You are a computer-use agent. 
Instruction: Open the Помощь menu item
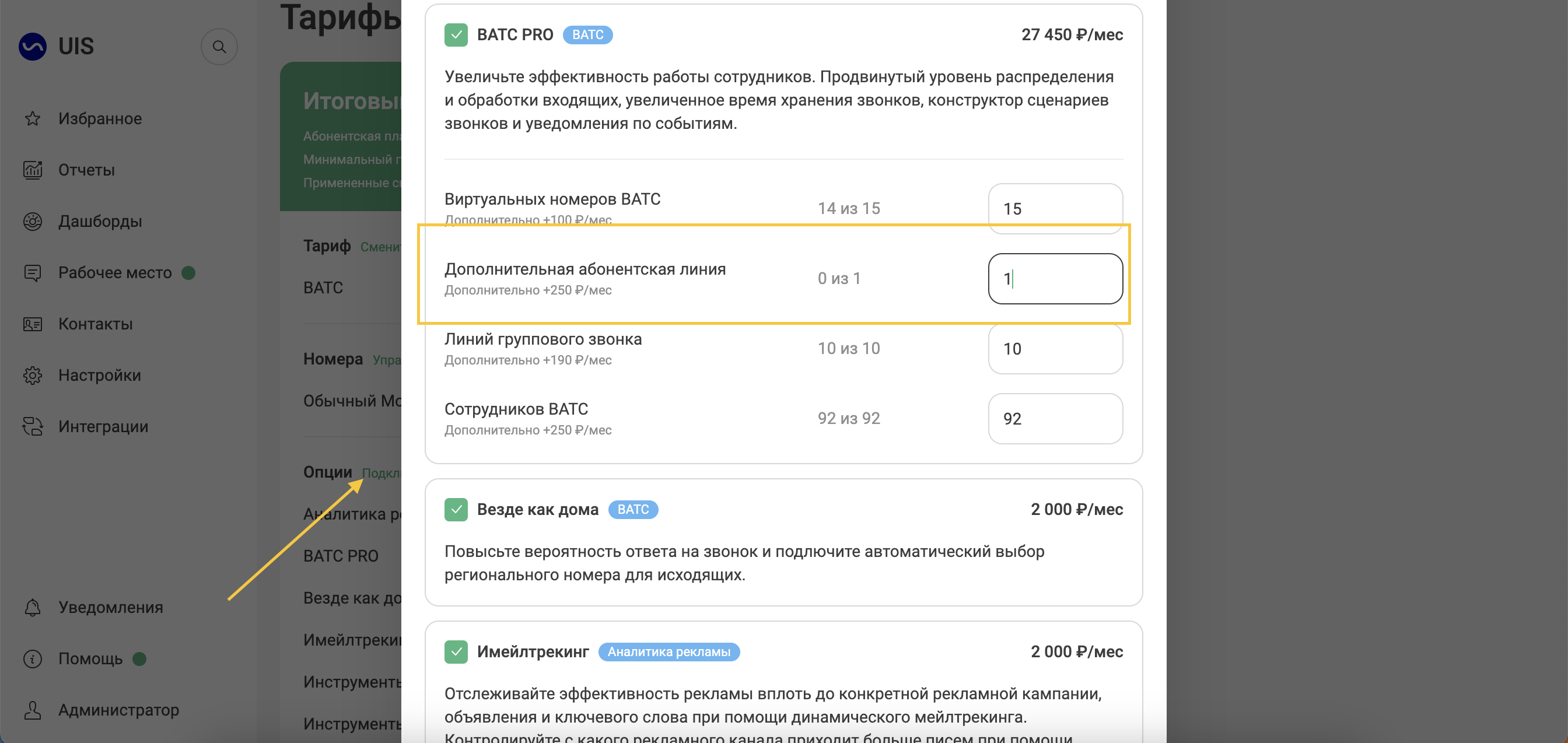pyautogui.click(x=90, y=659)
